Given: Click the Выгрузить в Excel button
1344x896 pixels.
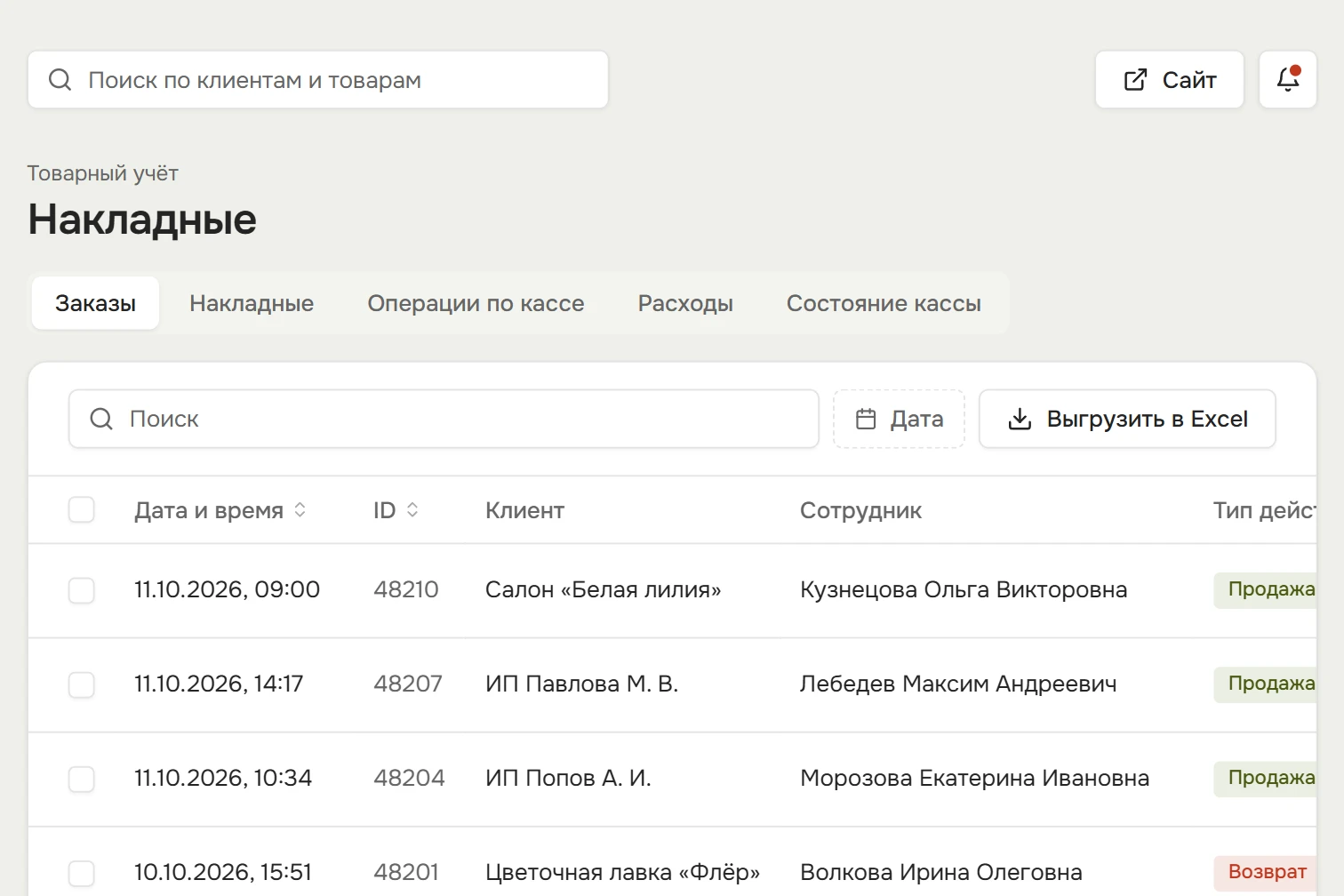Looking at the screenshot, I should 1127,419.
